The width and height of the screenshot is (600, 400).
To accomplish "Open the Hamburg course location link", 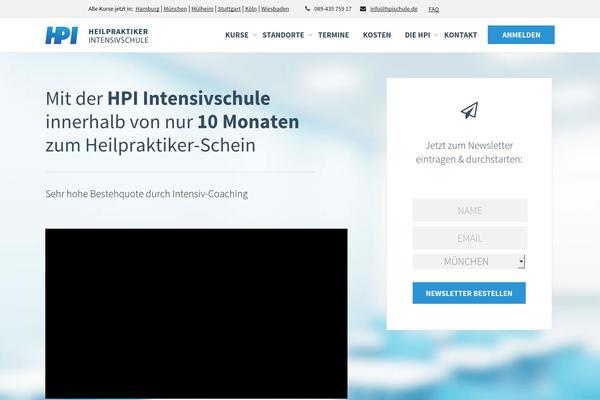I will click(x=147, y=9).
